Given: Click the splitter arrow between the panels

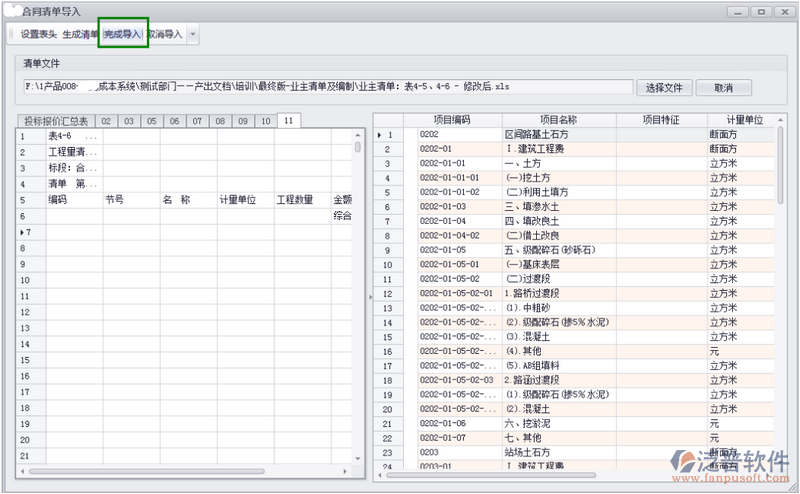Looking at the screenshot, I should [369, 297].
